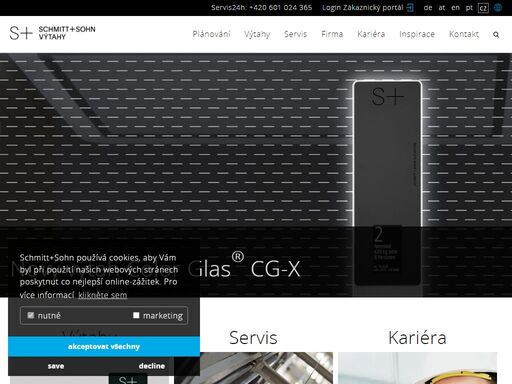The width and height of the screenshot is (512, 384).
Task: Switch language to en
Action: pos(455,8)
